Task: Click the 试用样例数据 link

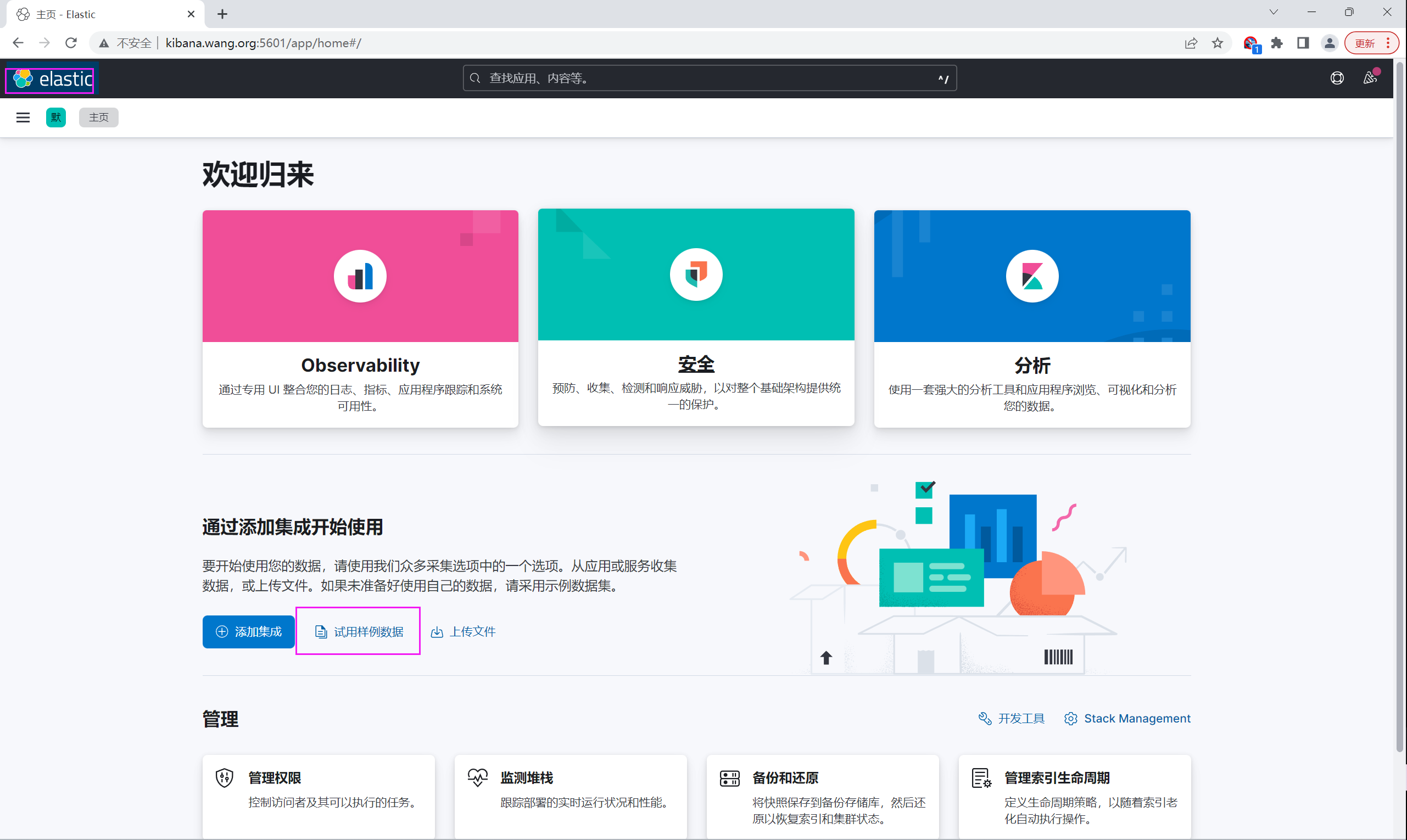Action: tap(359, 631)
